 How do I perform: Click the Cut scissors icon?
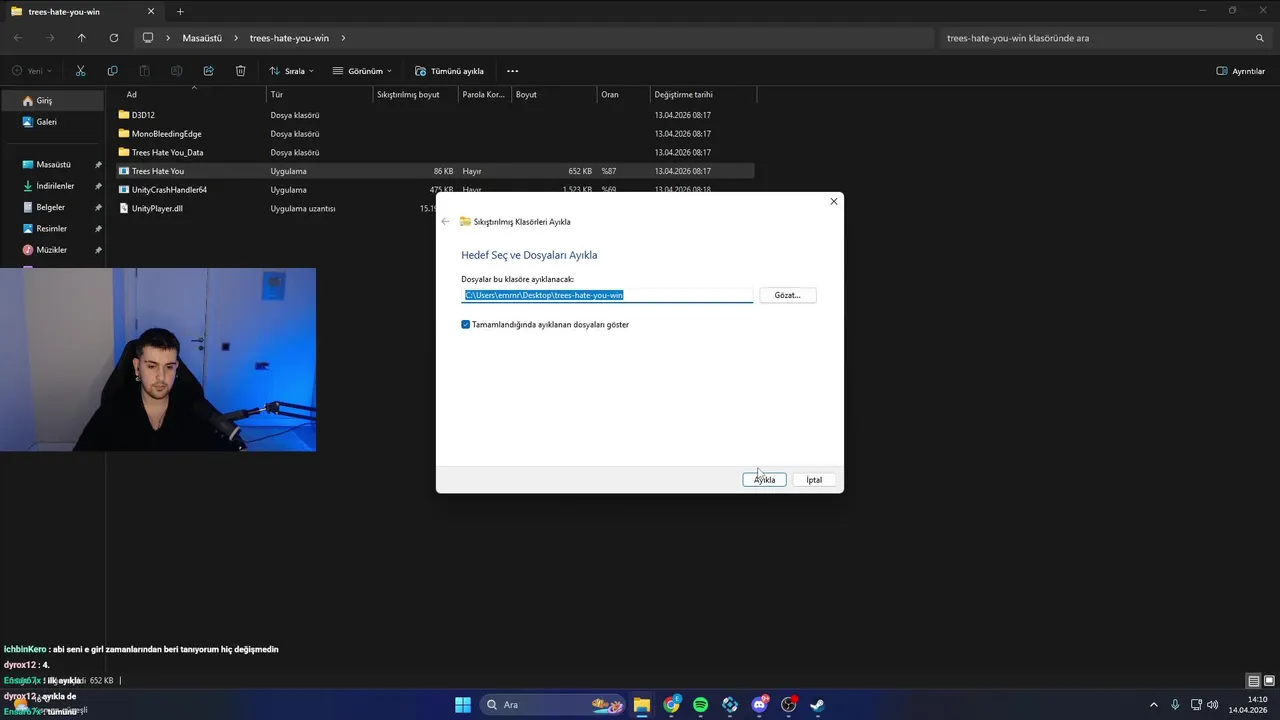point(81,71)
